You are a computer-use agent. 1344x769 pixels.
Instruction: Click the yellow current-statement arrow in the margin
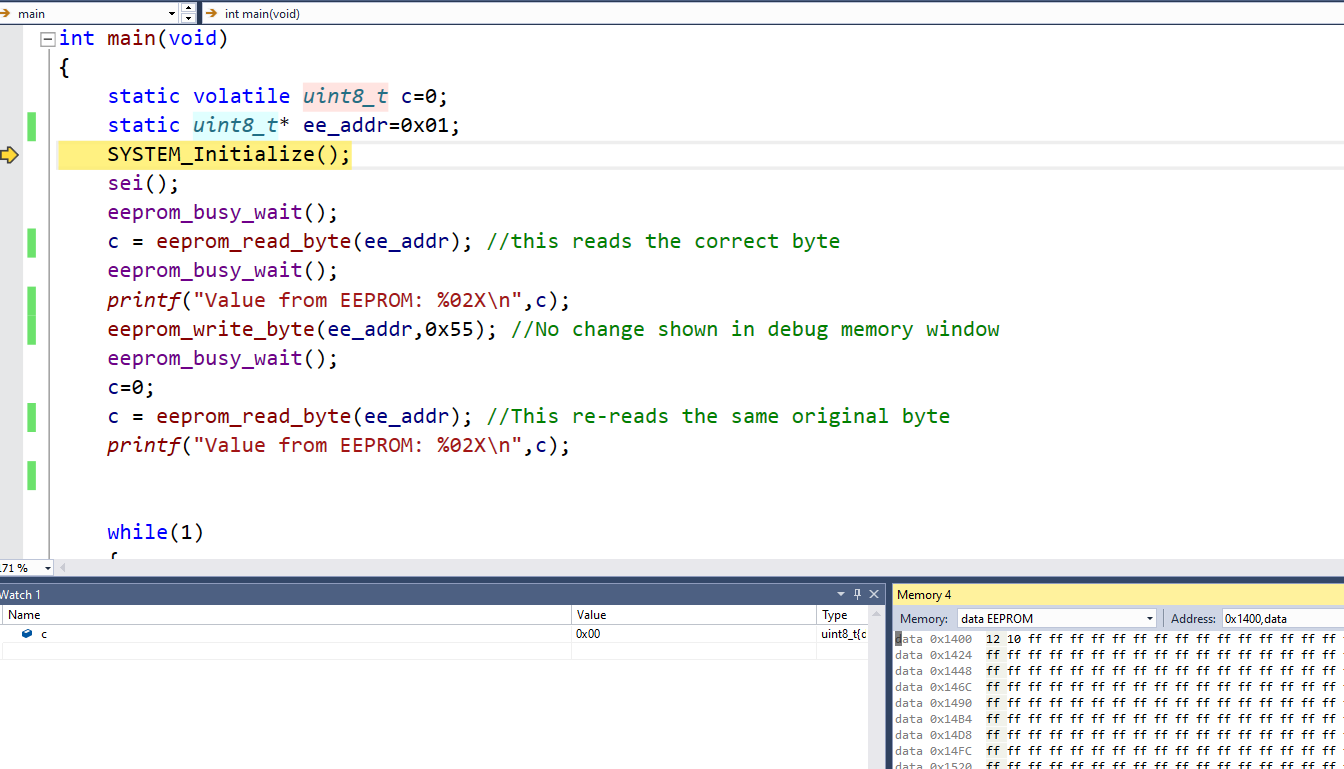click(x=10, y=155)
